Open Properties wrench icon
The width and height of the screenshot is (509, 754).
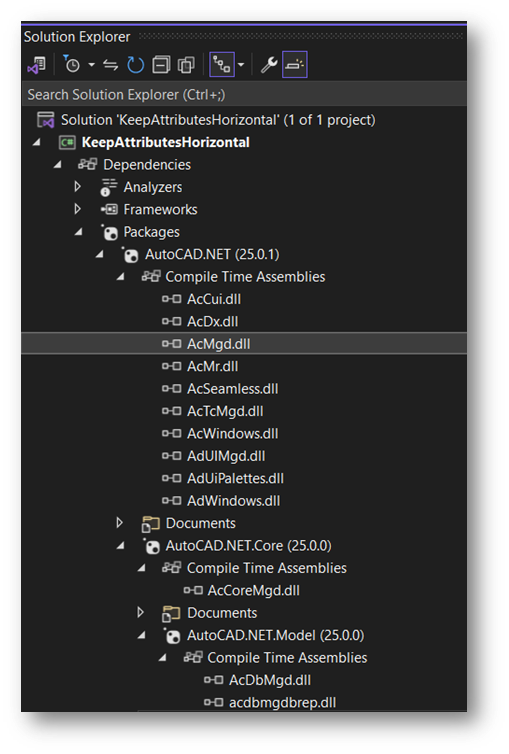point(269,64)
